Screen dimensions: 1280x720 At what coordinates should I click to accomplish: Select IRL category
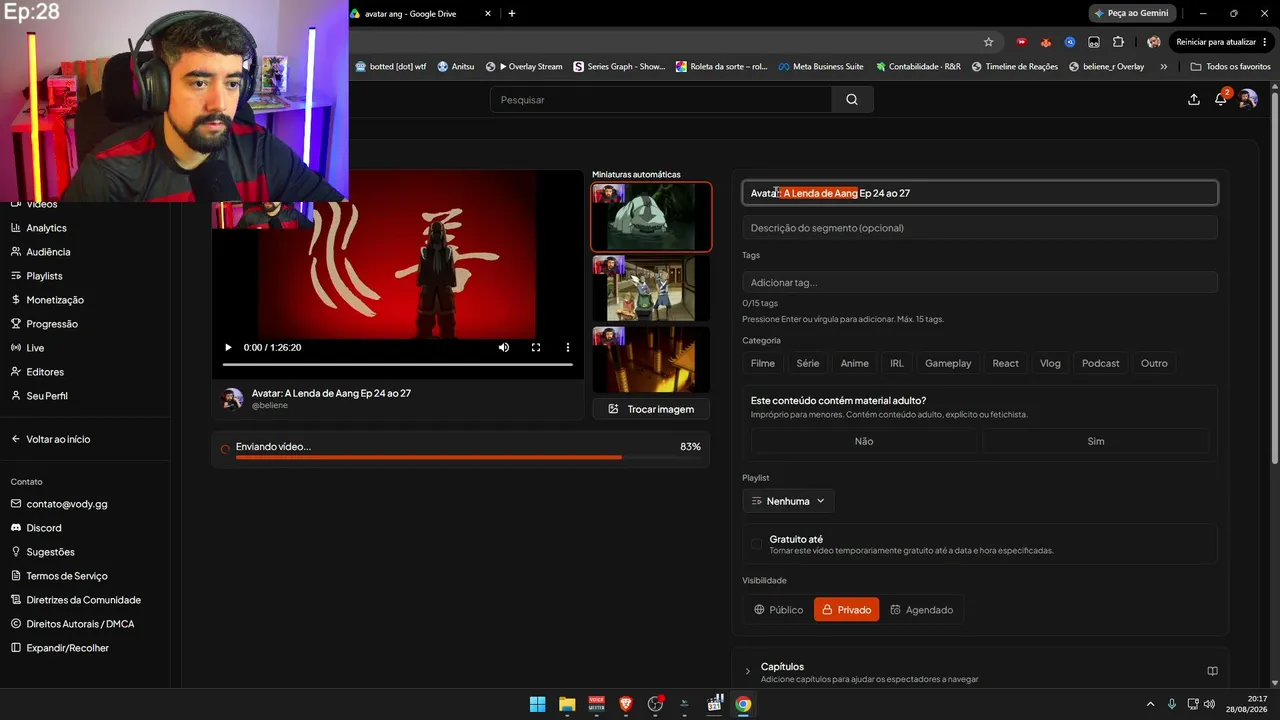tap(897, 363)
